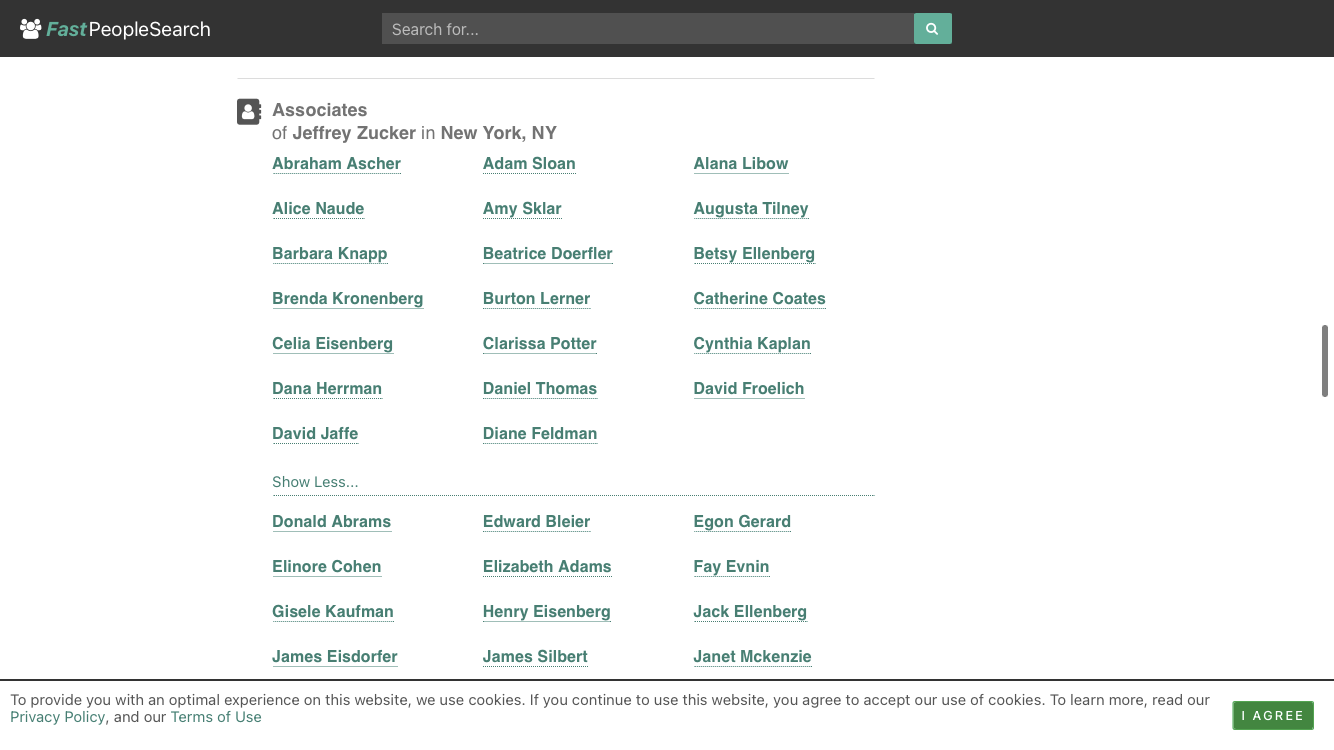This screenshot has height=750, width=1334.
Task: Open Egon Gerard's profile
Action: click(x=742, y=521)
